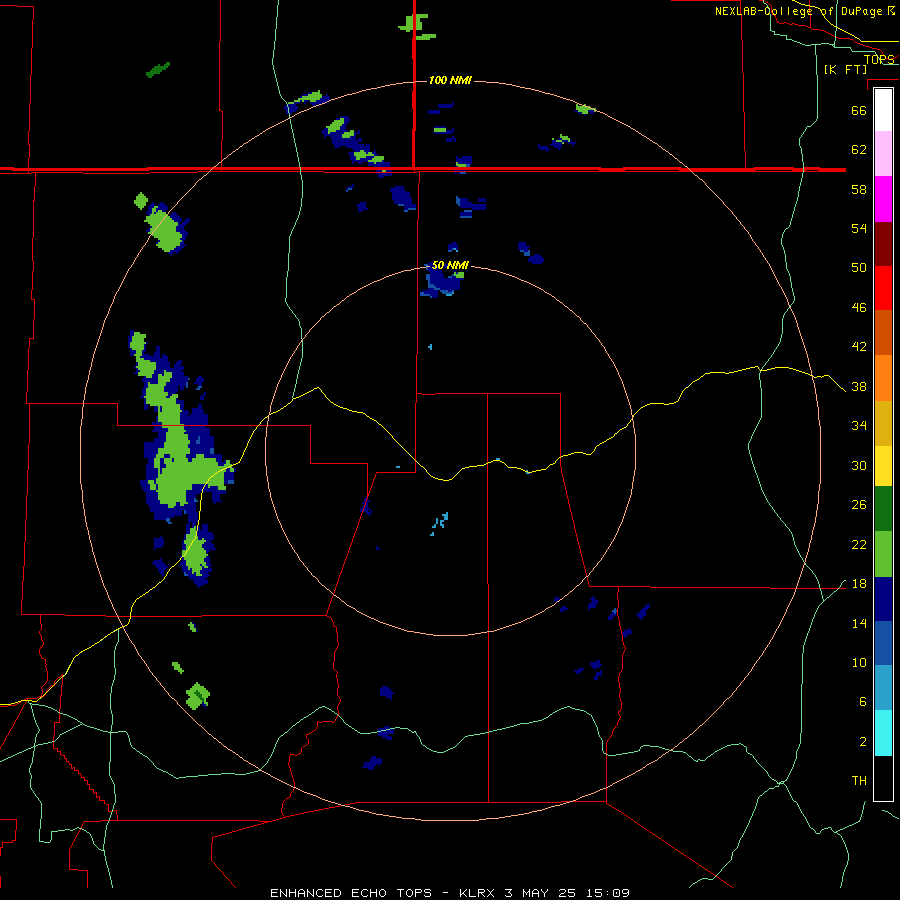Image resolution: width=900 pixels, height=900 pixels.
Task: Pick the gold swatch in the color bar
Action: click(883, 423)
